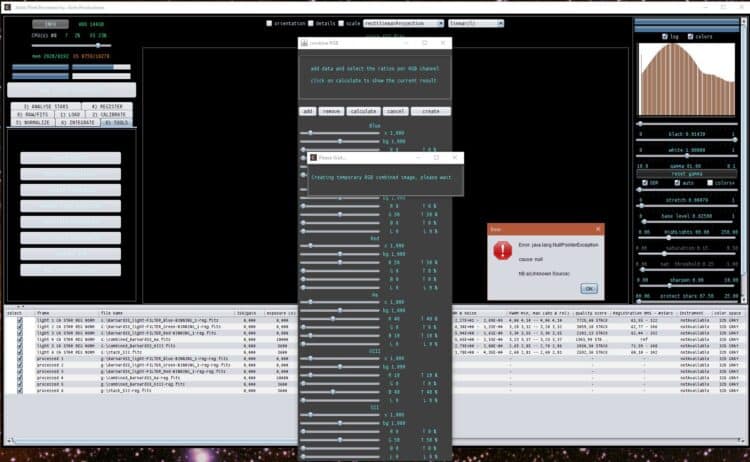750x462 pixels.
Task: Click the file table horizontal scrollbar
Action: click(376, 440)
